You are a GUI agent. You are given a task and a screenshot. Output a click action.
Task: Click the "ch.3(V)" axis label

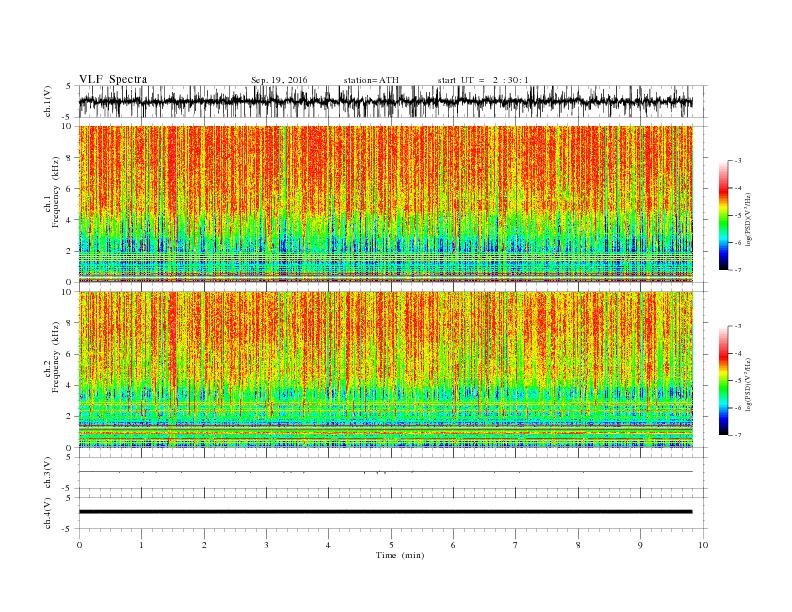click(48, 473)
